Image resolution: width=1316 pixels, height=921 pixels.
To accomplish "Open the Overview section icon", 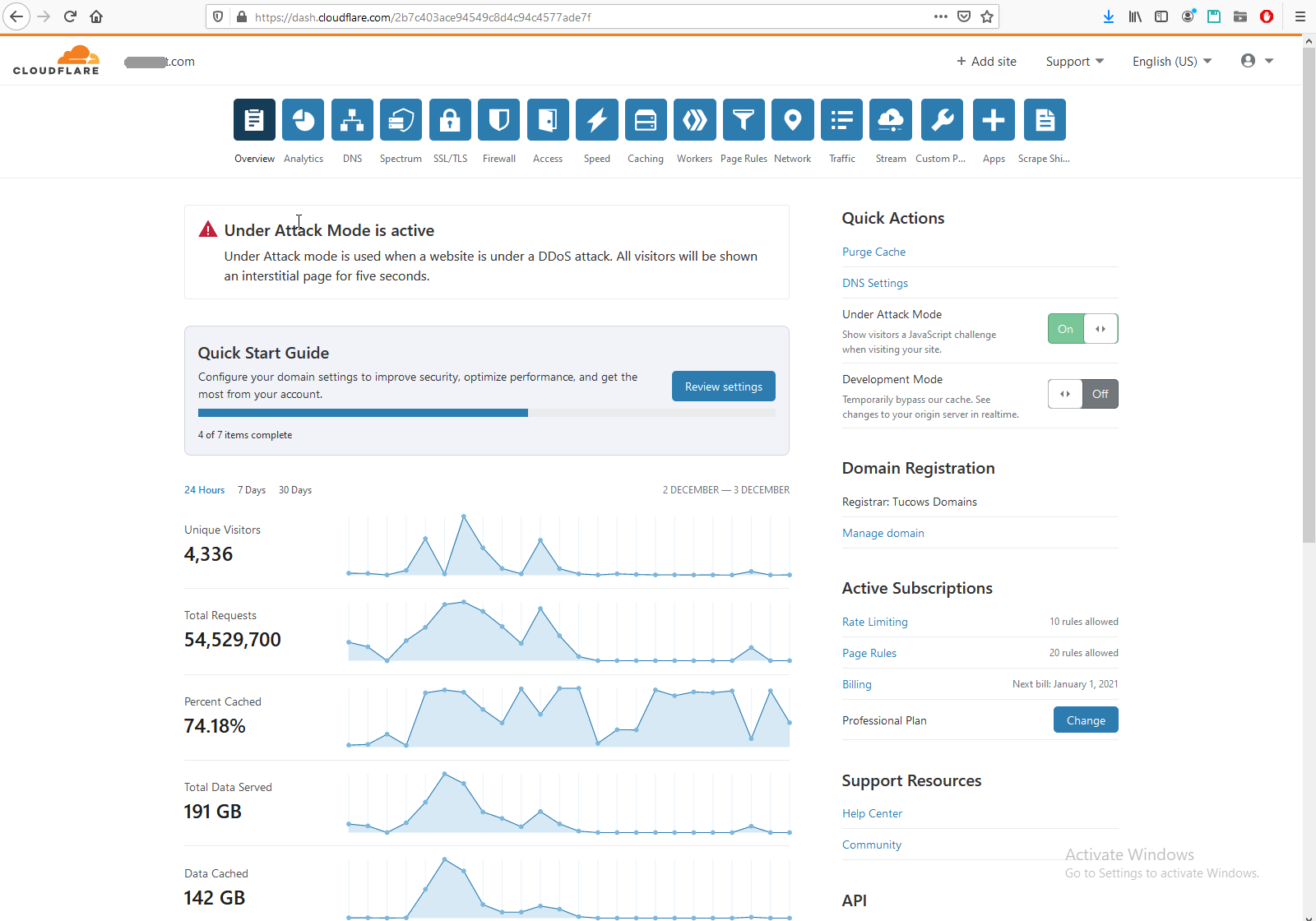I will (254, 120).
